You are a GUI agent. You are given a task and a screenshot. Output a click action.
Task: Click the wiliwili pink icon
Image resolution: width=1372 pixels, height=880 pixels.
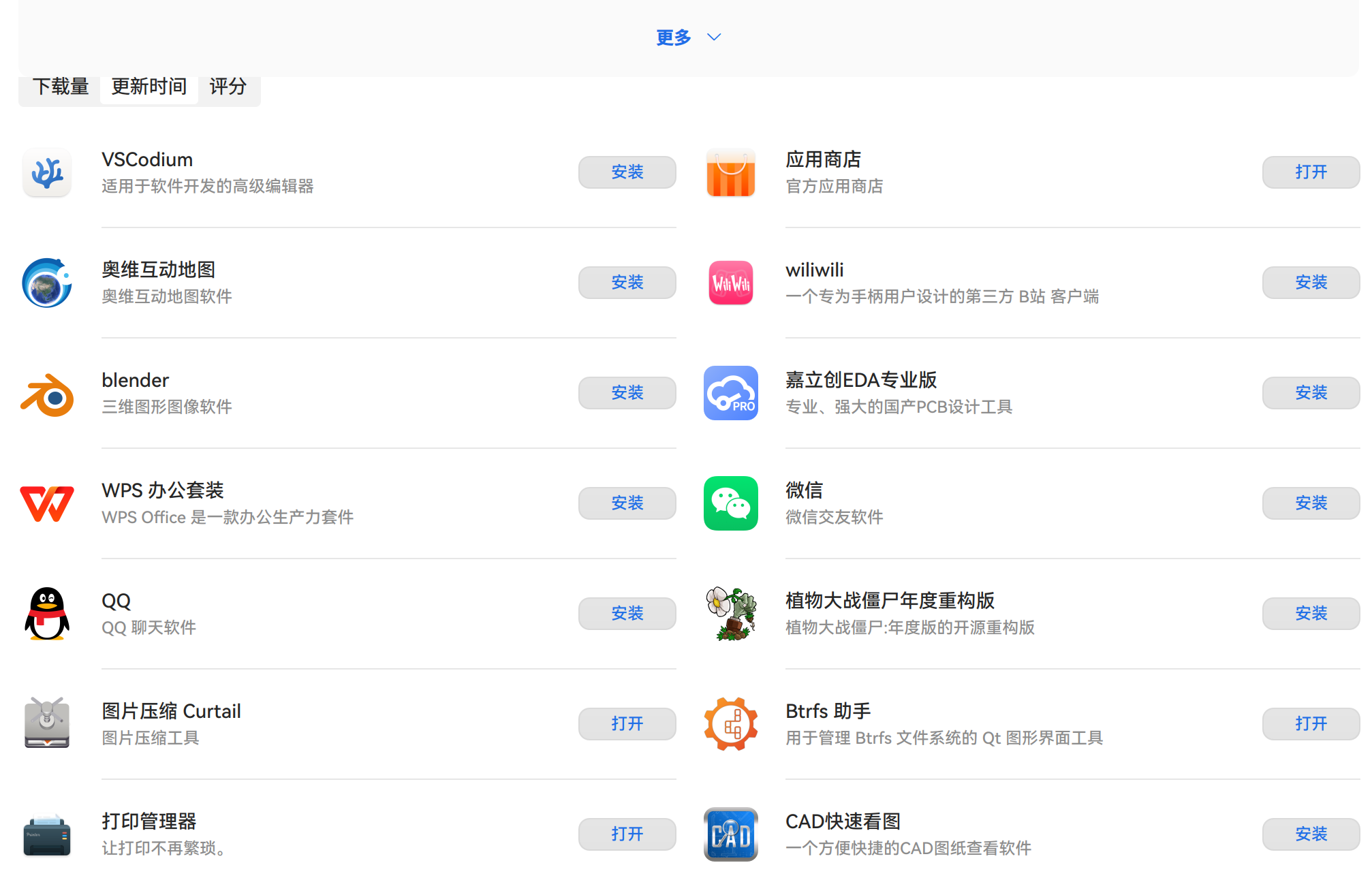coord(730,283)
